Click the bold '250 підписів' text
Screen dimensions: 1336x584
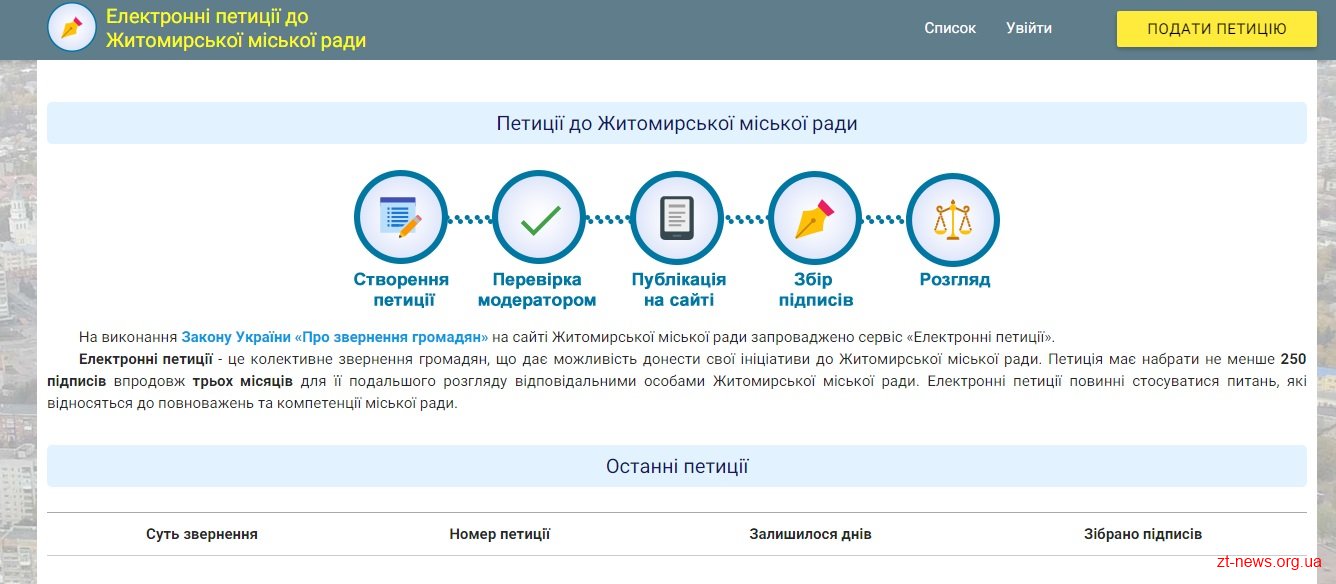(x=677, y=370)
